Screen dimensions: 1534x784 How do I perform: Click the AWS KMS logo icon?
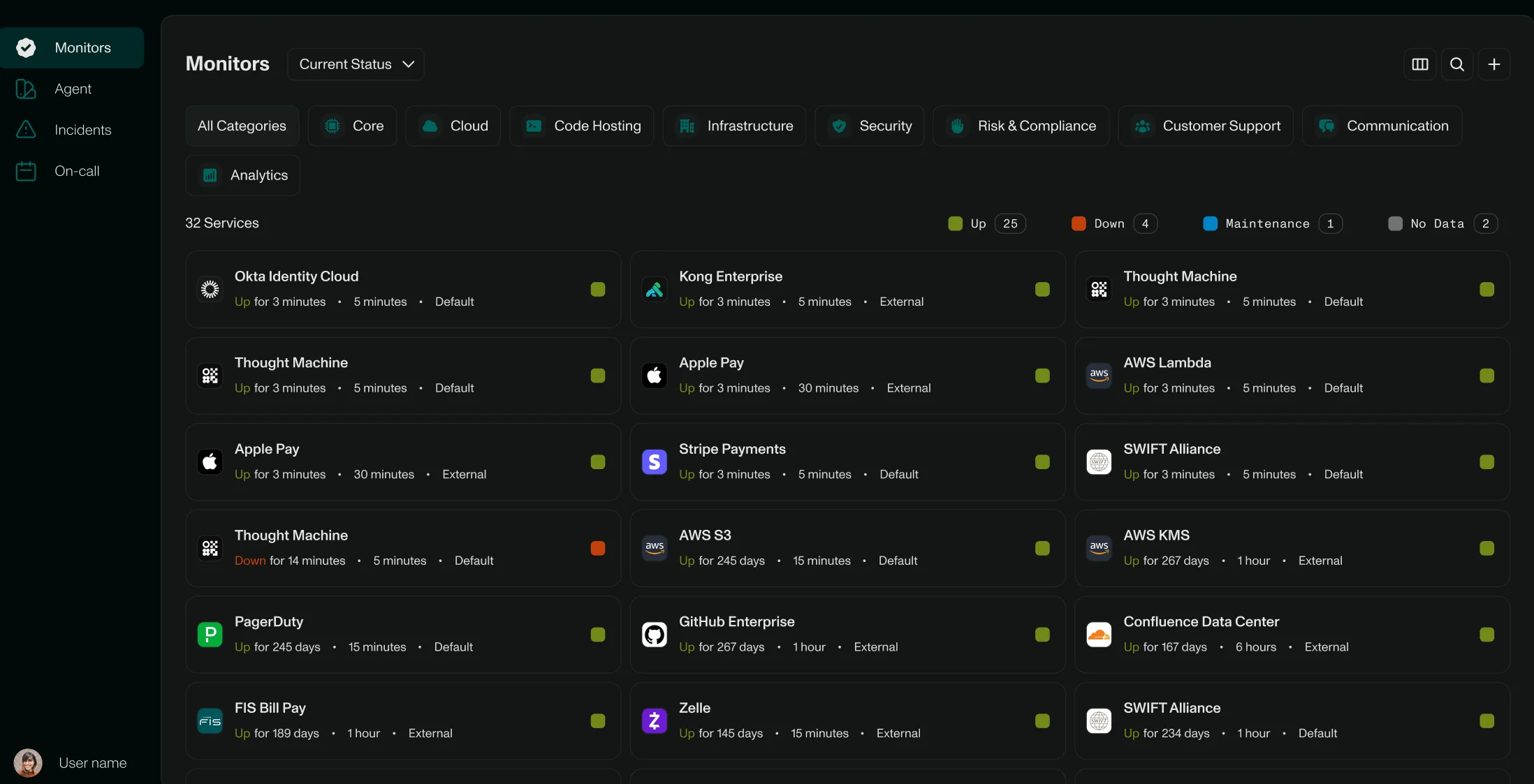pos(1099,548)
